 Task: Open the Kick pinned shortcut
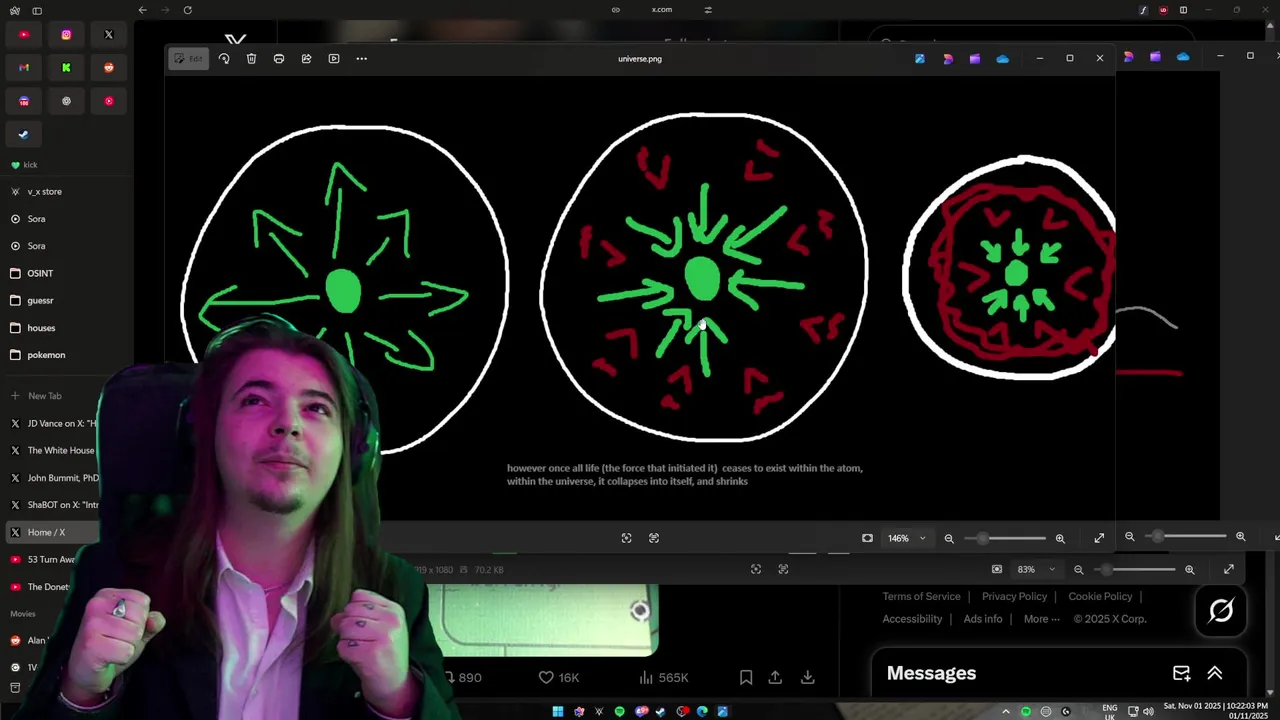tap(66, 68)
